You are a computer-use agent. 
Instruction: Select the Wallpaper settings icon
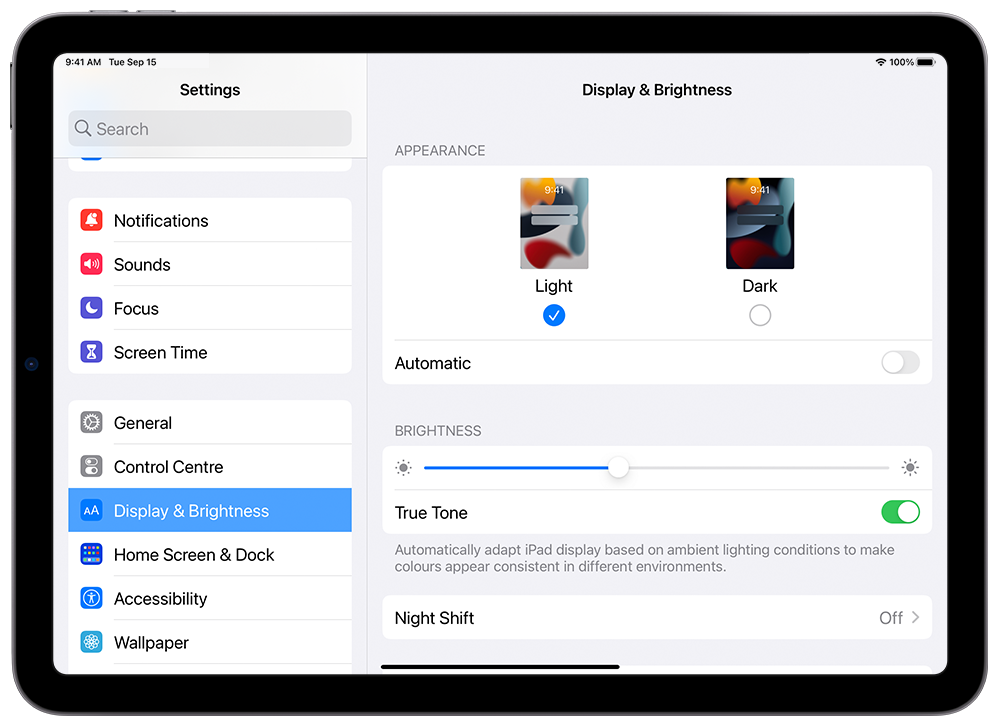point(91,642)
